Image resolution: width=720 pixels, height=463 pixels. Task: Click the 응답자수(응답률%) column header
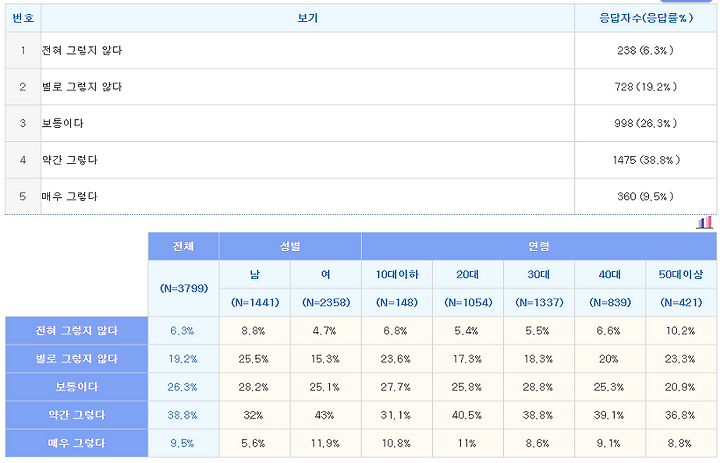coord(646,18)
